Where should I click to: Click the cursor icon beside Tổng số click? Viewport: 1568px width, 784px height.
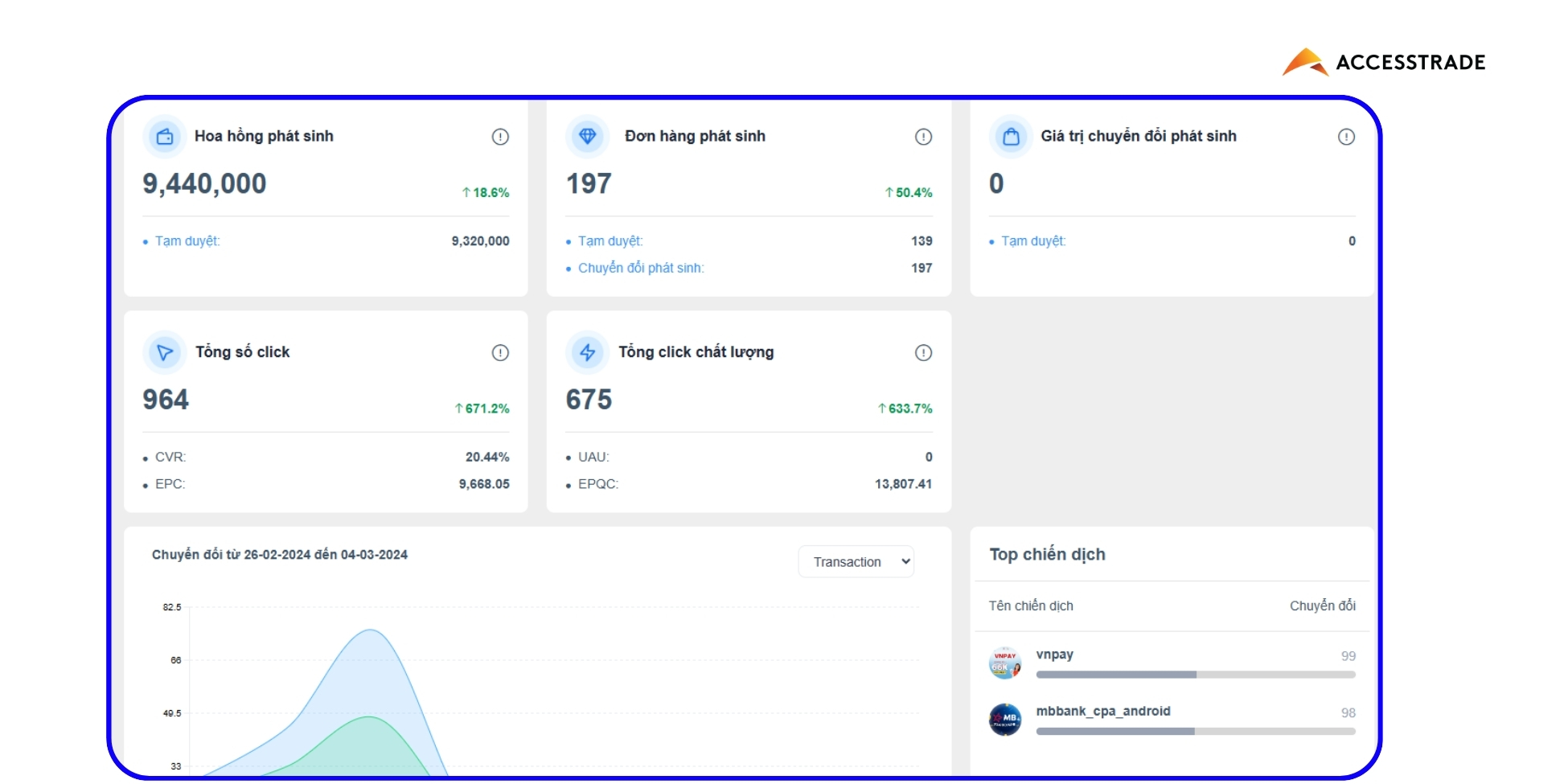click(165, 352)
